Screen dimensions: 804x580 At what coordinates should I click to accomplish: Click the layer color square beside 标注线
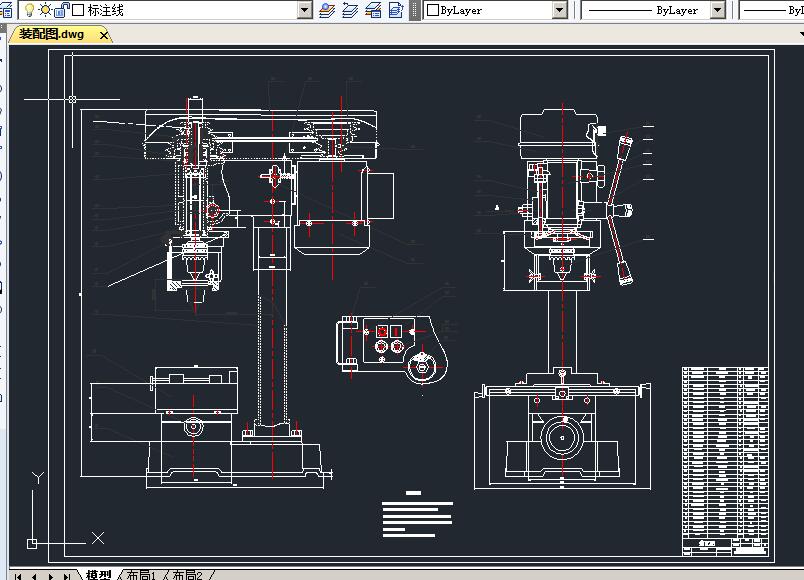point(78,10)
